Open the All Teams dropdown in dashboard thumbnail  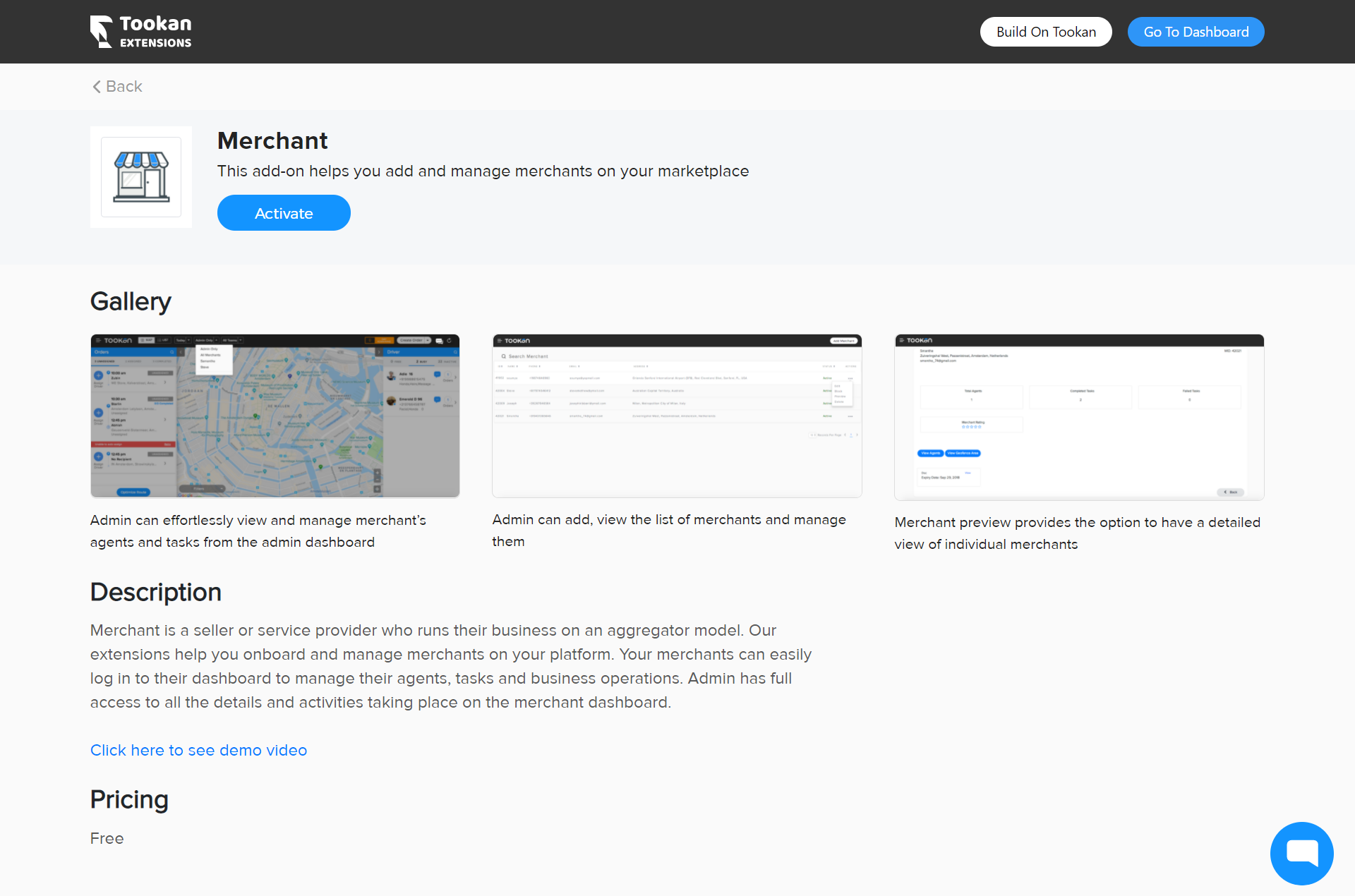[231, 340]
